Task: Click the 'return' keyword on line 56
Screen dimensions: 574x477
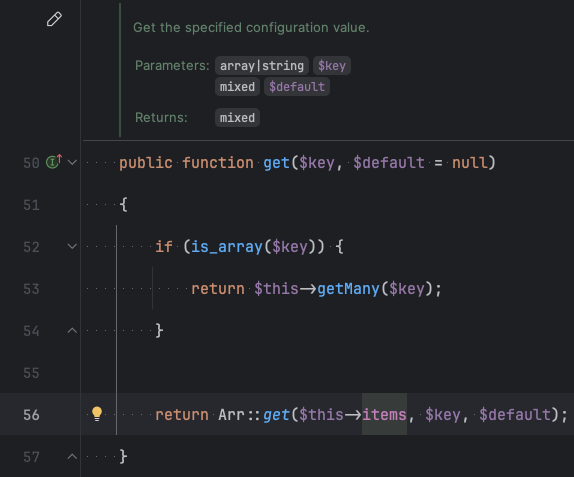Action: [x=182, y=415]
